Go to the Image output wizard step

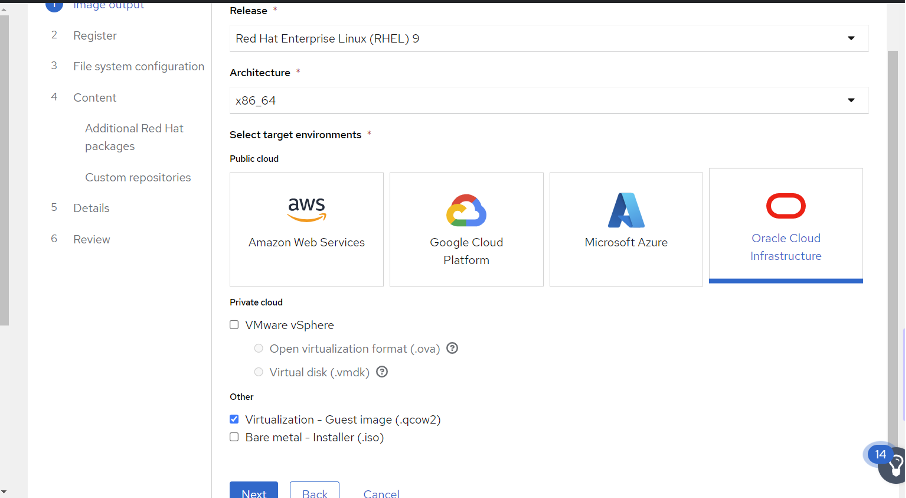(108, 5)
